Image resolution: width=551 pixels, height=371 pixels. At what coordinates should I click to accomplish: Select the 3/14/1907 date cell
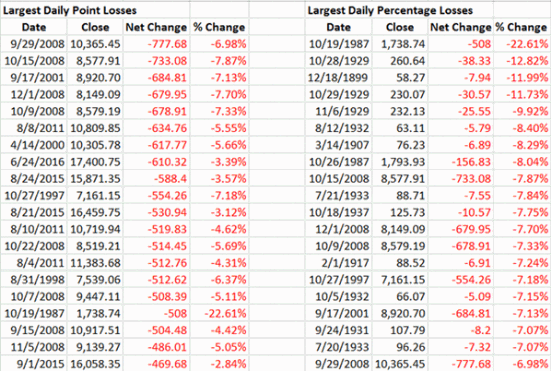click(x=338, y=145)
